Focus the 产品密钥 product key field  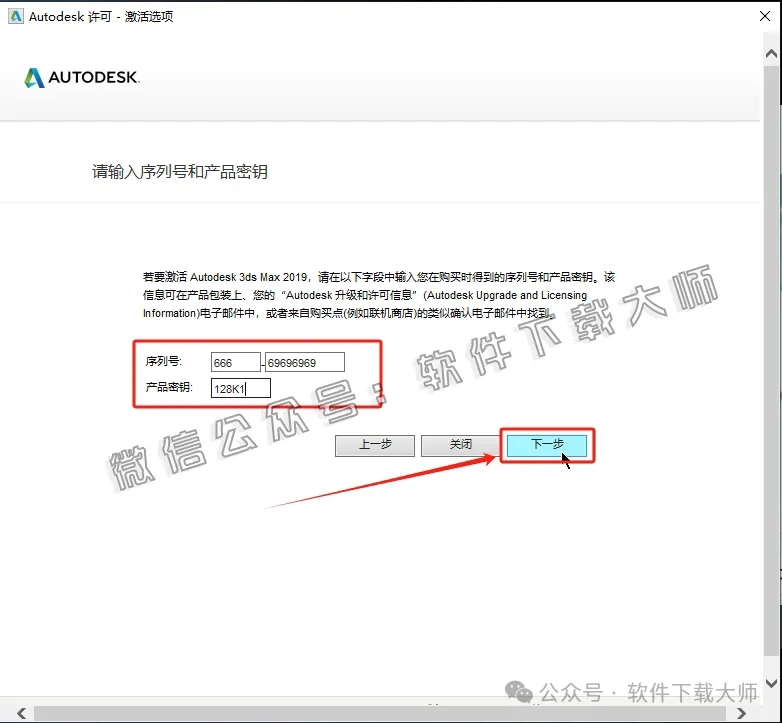[241, 388]
